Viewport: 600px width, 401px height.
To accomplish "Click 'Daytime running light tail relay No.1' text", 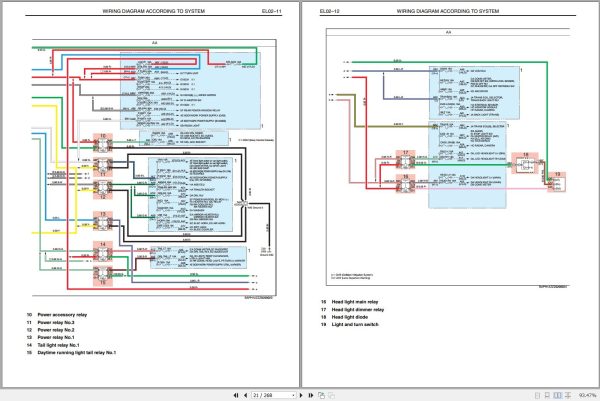I will point(77,352).
